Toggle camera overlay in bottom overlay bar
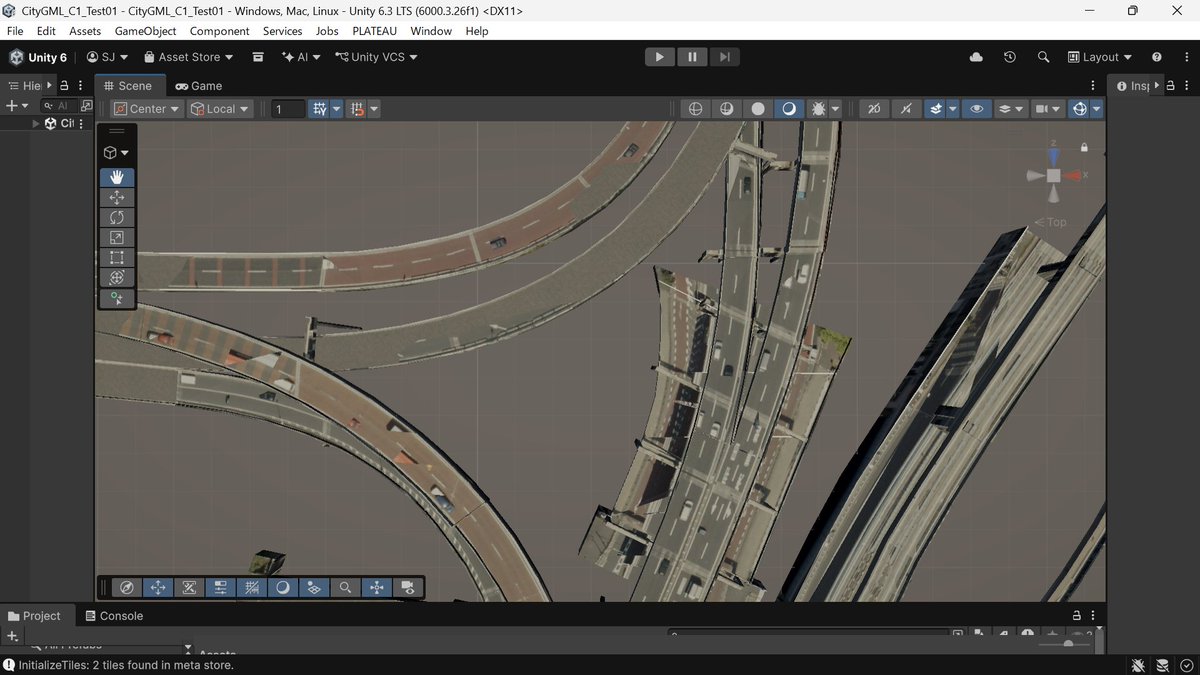Image resolution: width=1200 pixels, height=675 pixels. point(407,588)
